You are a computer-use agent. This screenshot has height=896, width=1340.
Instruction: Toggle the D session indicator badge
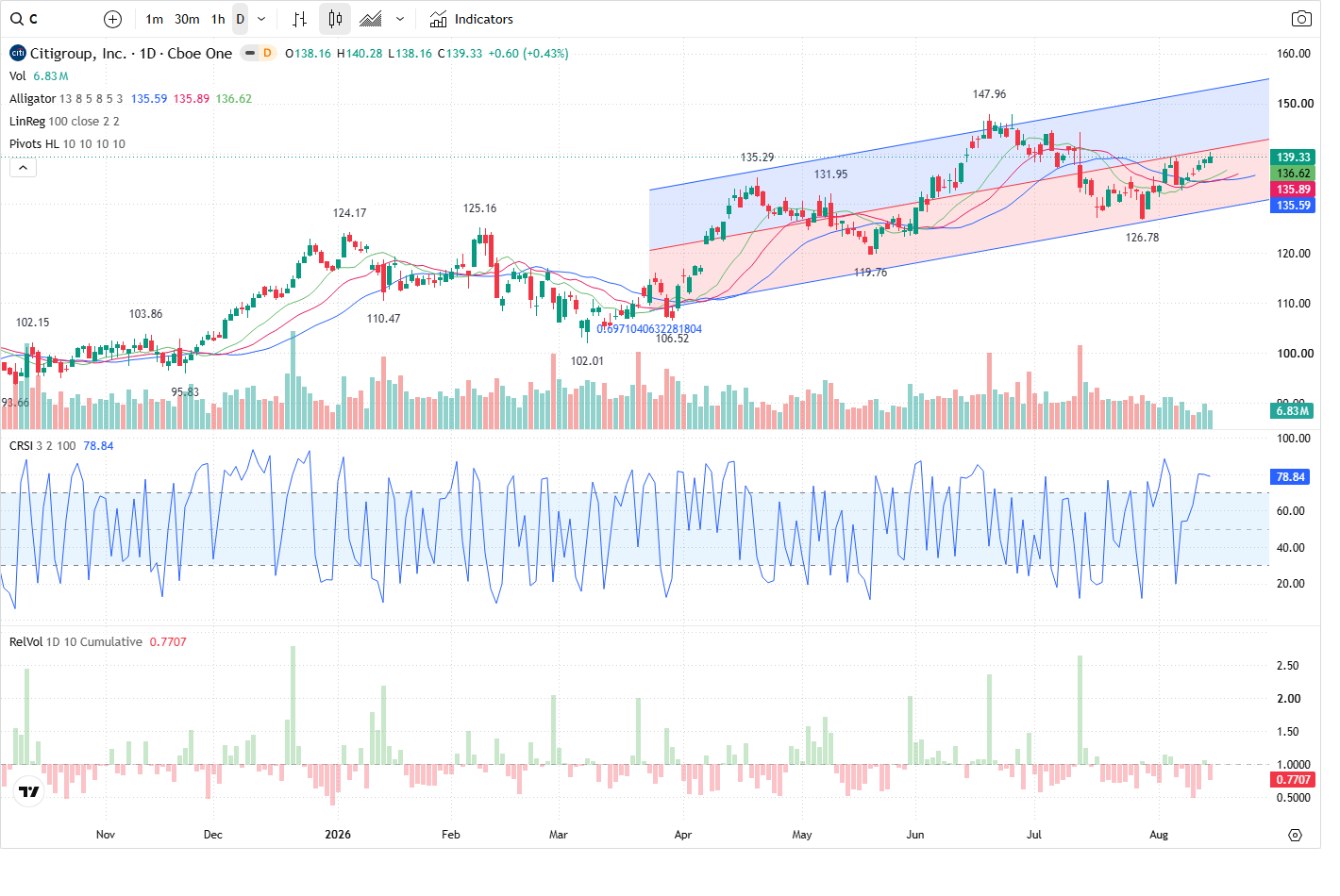tap(267, 53)
